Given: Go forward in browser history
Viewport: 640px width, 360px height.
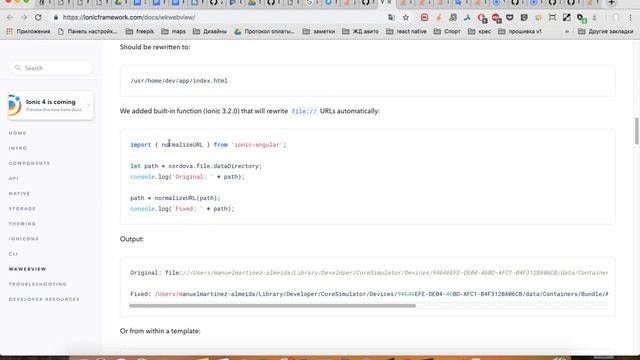Looking at the screenshot, I should pos(24,18).
